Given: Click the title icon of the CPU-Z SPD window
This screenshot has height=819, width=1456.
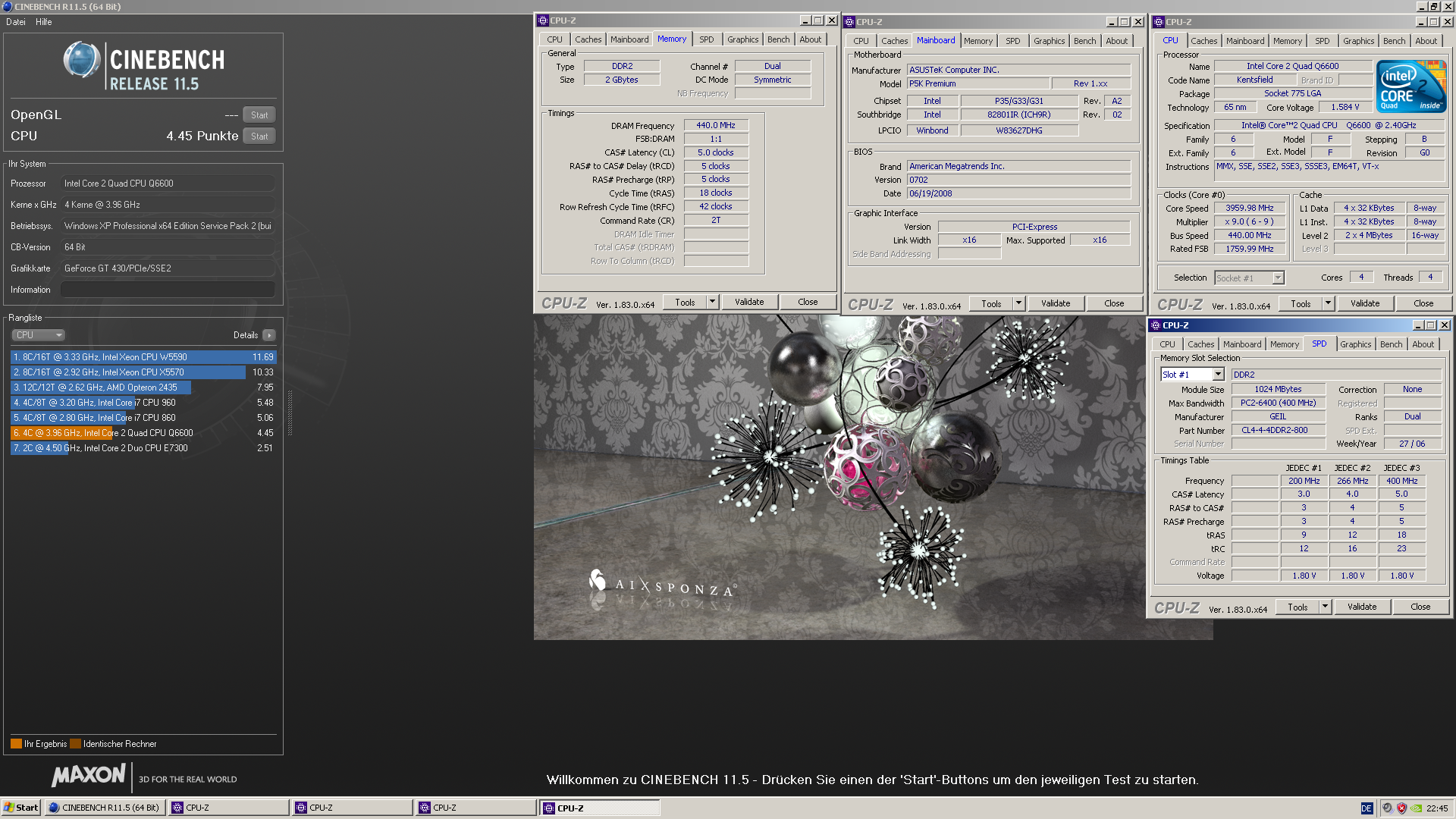Looking at the screenshot, I should 1156,325.
